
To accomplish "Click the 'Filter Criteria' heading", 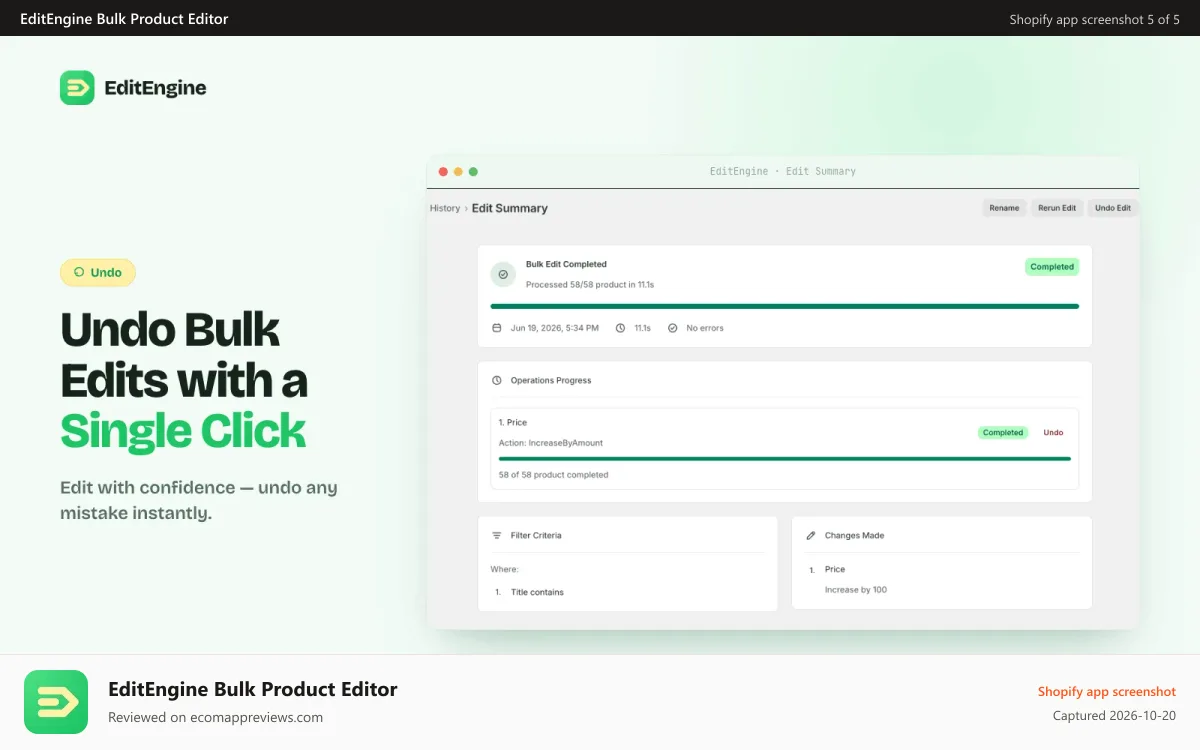I will point(536,536).
